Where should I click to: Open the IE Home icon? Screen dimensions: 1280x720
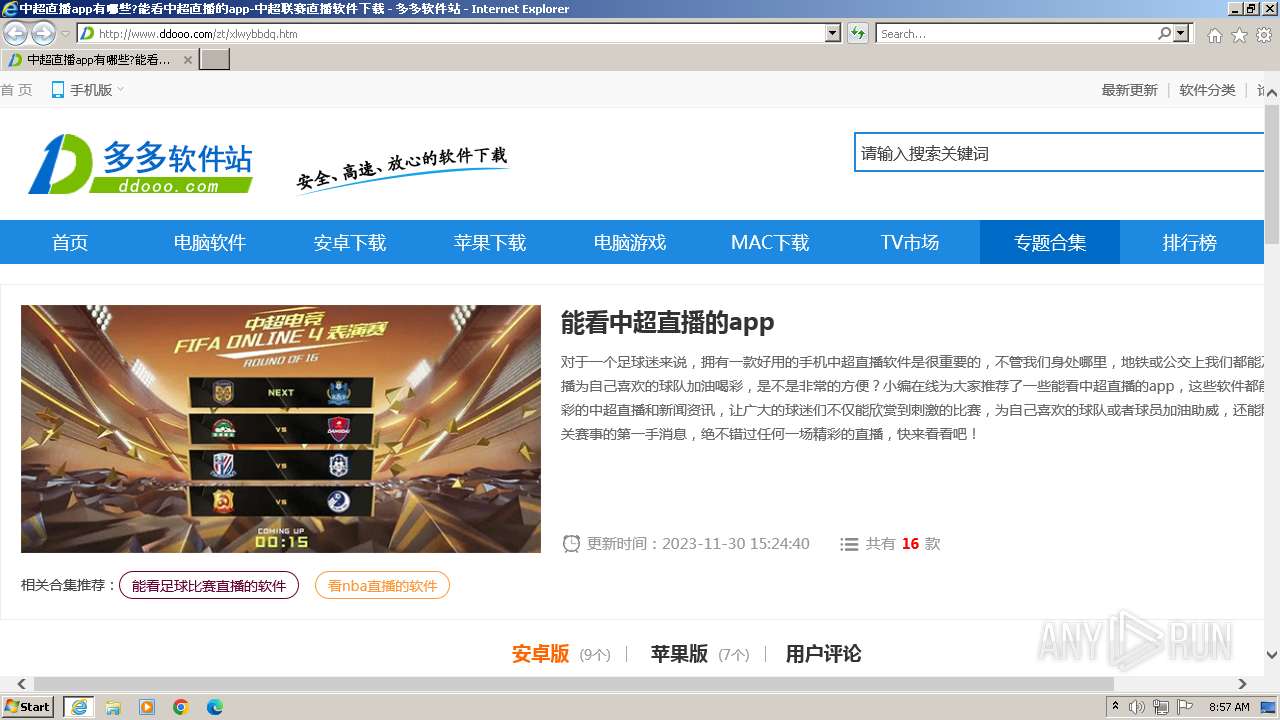click(x=1214, y=35)
